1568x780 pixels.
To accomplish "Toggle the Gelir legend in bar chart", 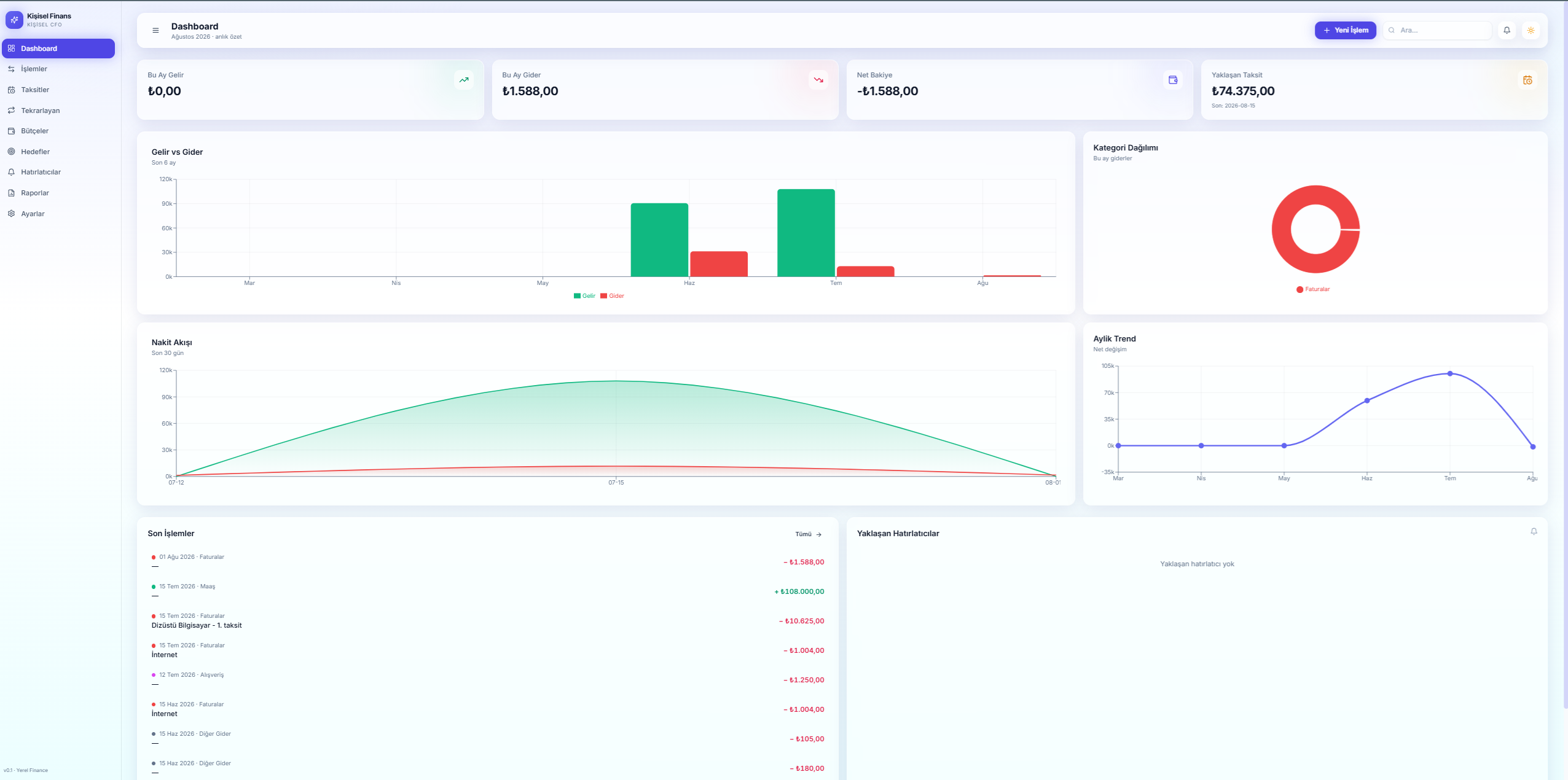I will tap(584, 296).
